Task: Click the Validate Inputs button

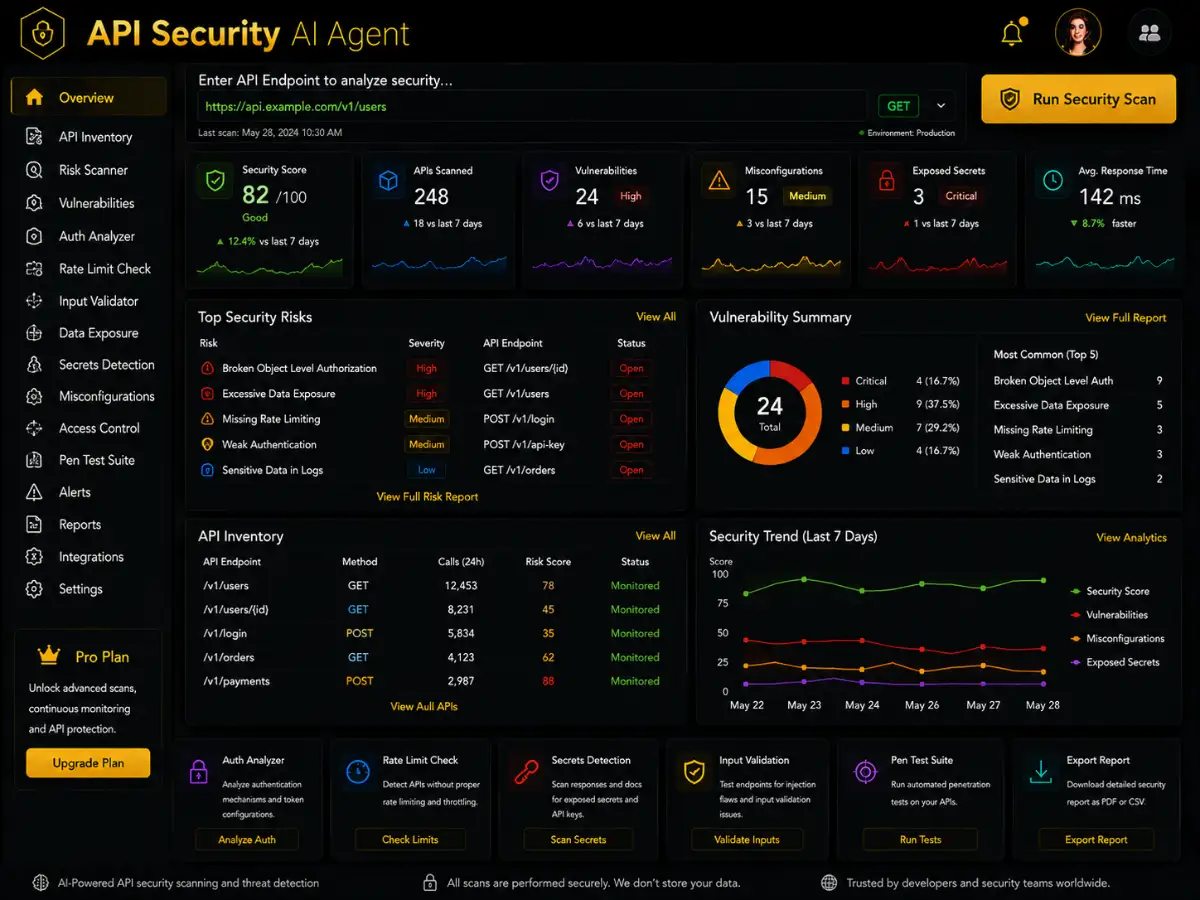Action: click(x=747, y=839)
